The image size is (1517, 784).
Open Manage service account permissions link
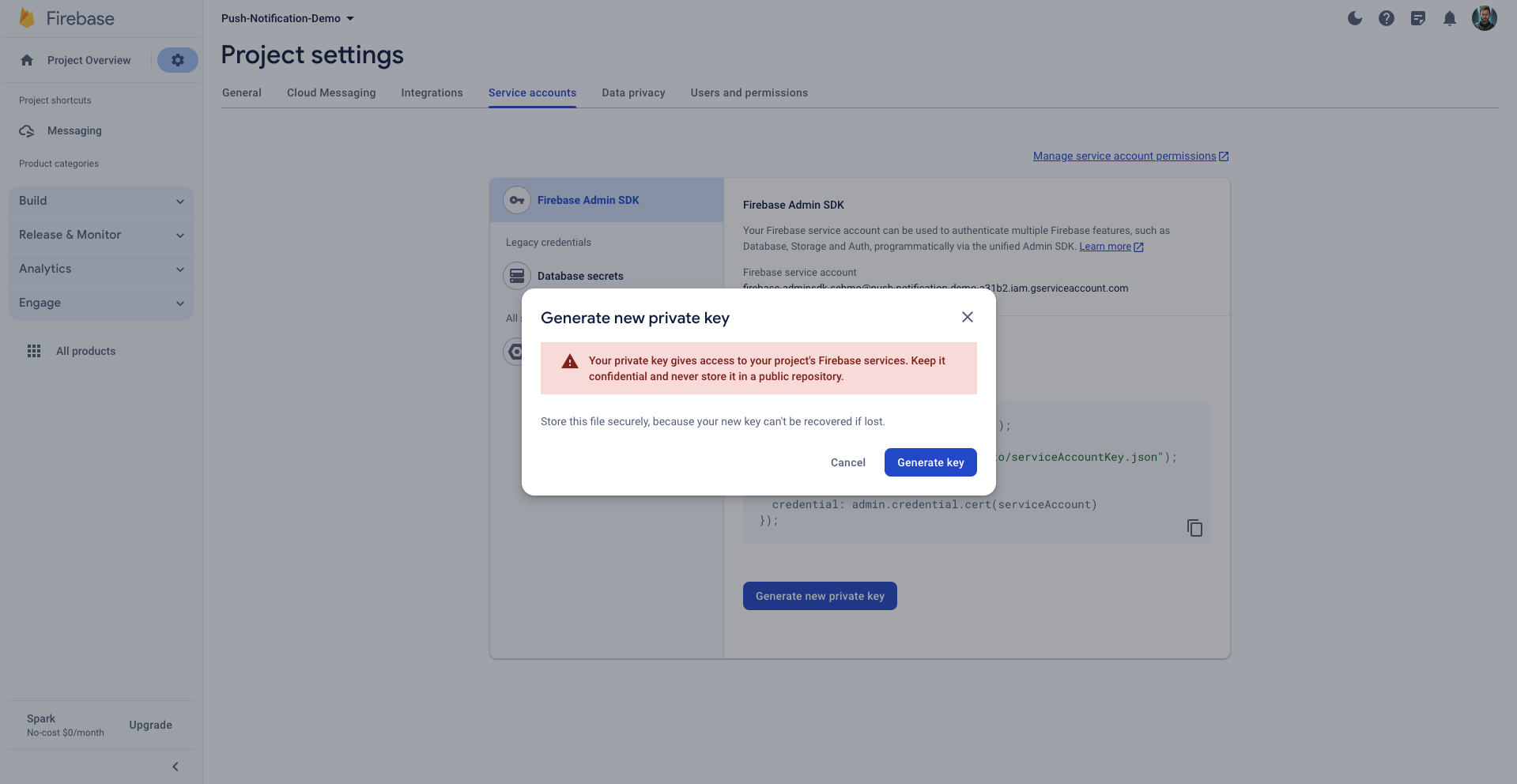coord(1130,156)
